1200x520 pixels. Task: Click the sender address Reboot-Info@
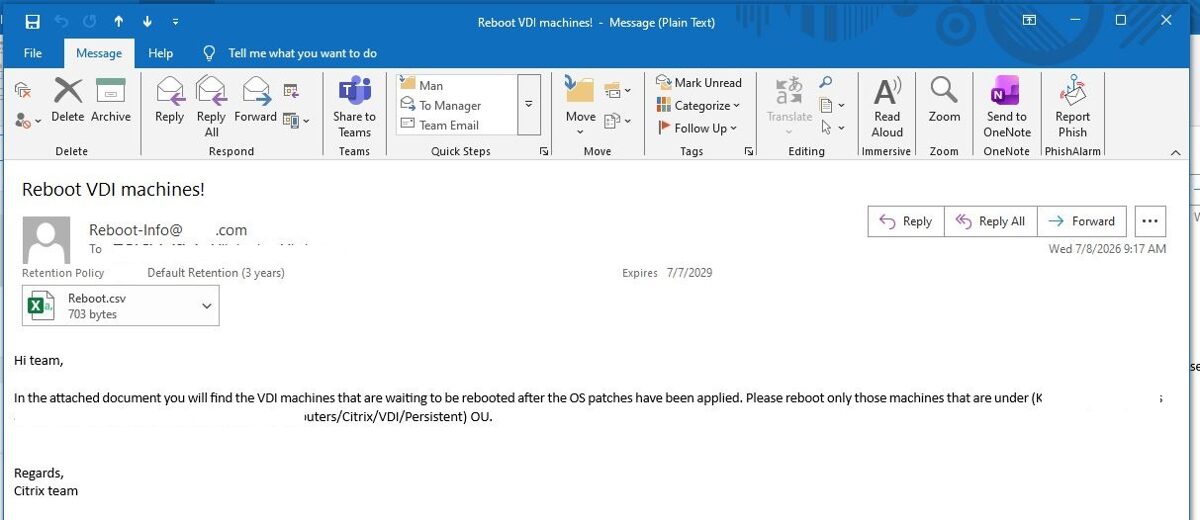click(x=136, y=230)
